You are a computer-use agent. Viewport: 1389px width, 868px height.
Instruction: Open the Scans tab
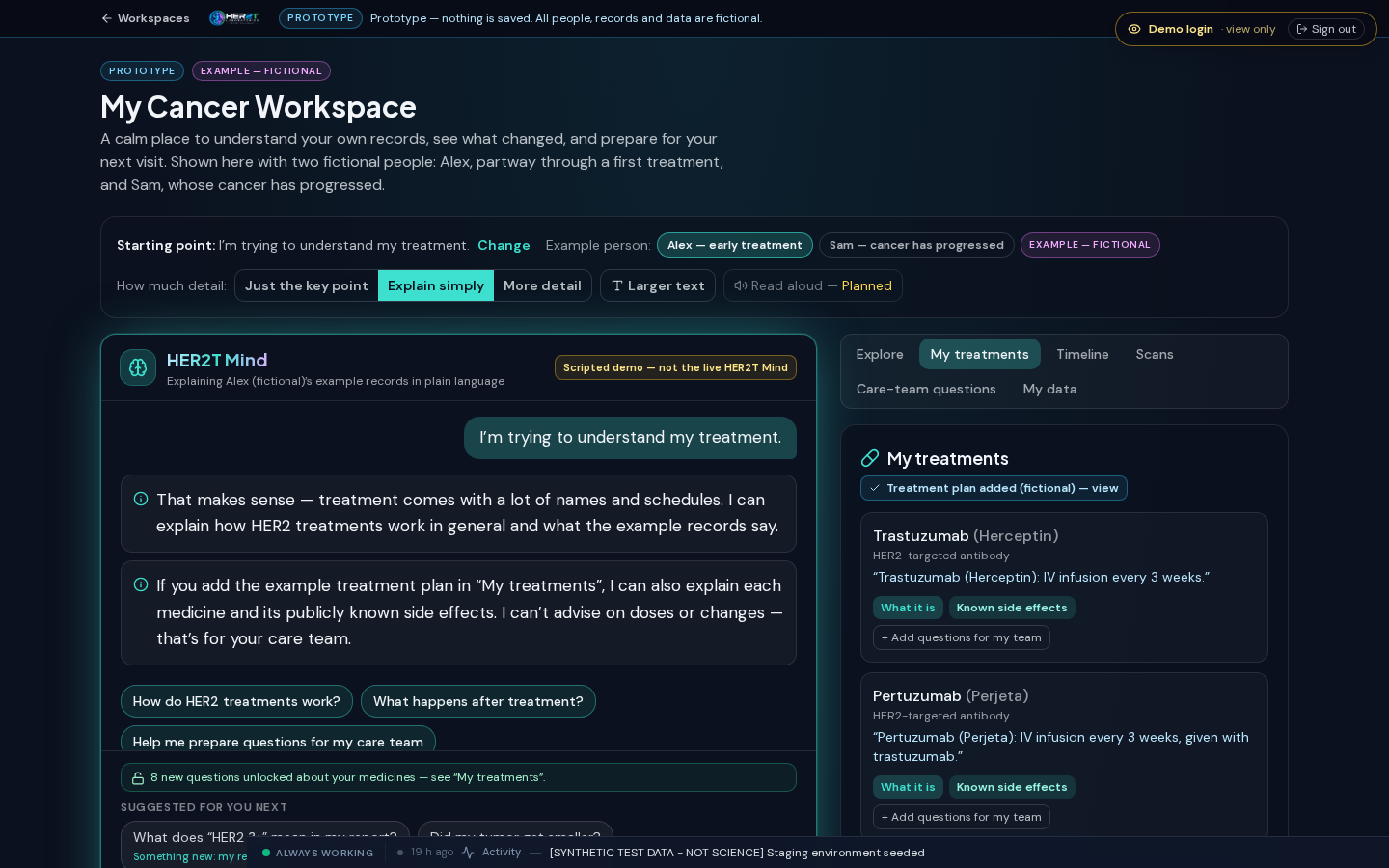[x=1155, y=354]
